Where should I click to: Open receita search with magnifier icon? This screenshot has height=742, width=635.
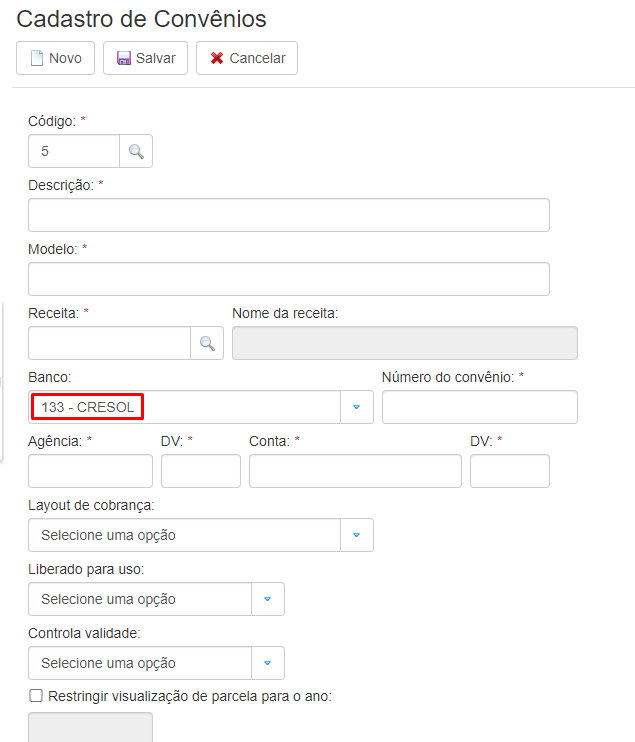[x=207, y=343]
